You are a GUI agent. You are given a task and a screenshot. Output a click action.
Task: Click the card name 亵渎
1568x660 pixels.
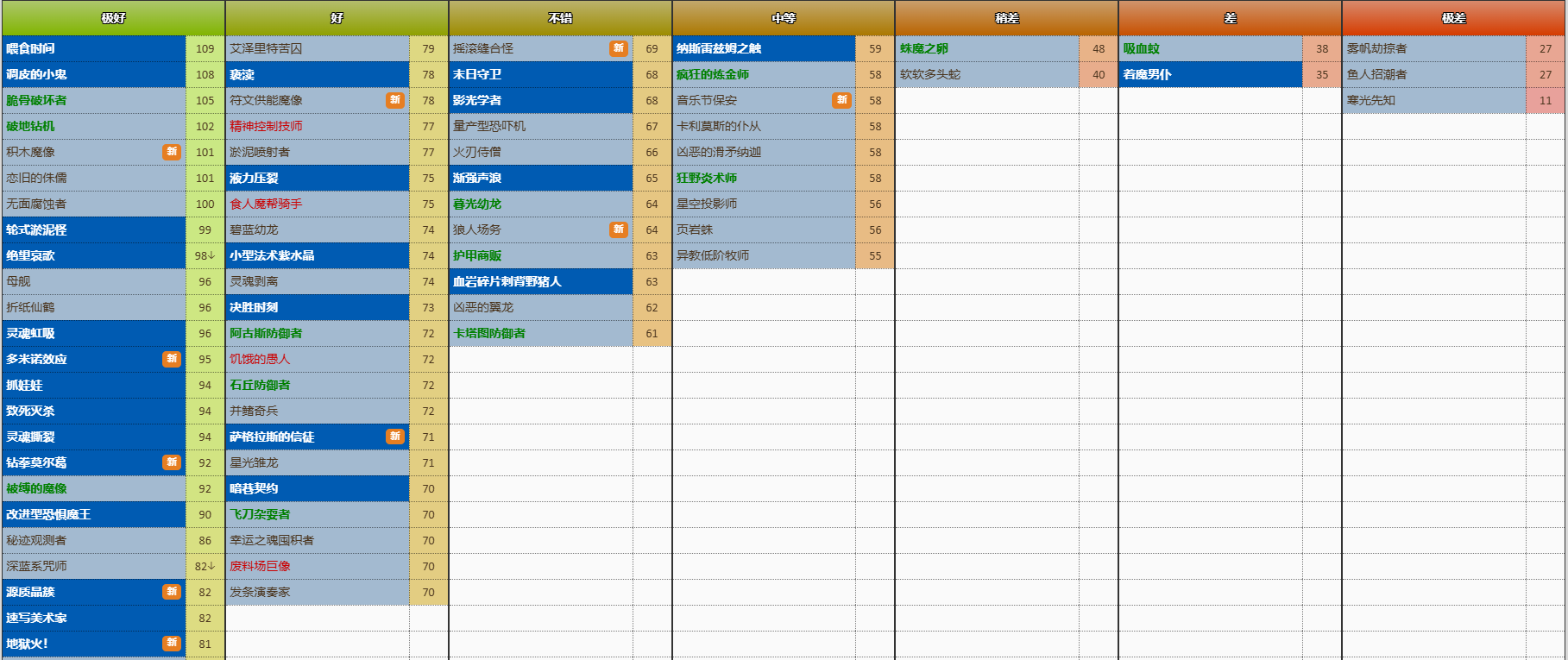pos(242,75)
